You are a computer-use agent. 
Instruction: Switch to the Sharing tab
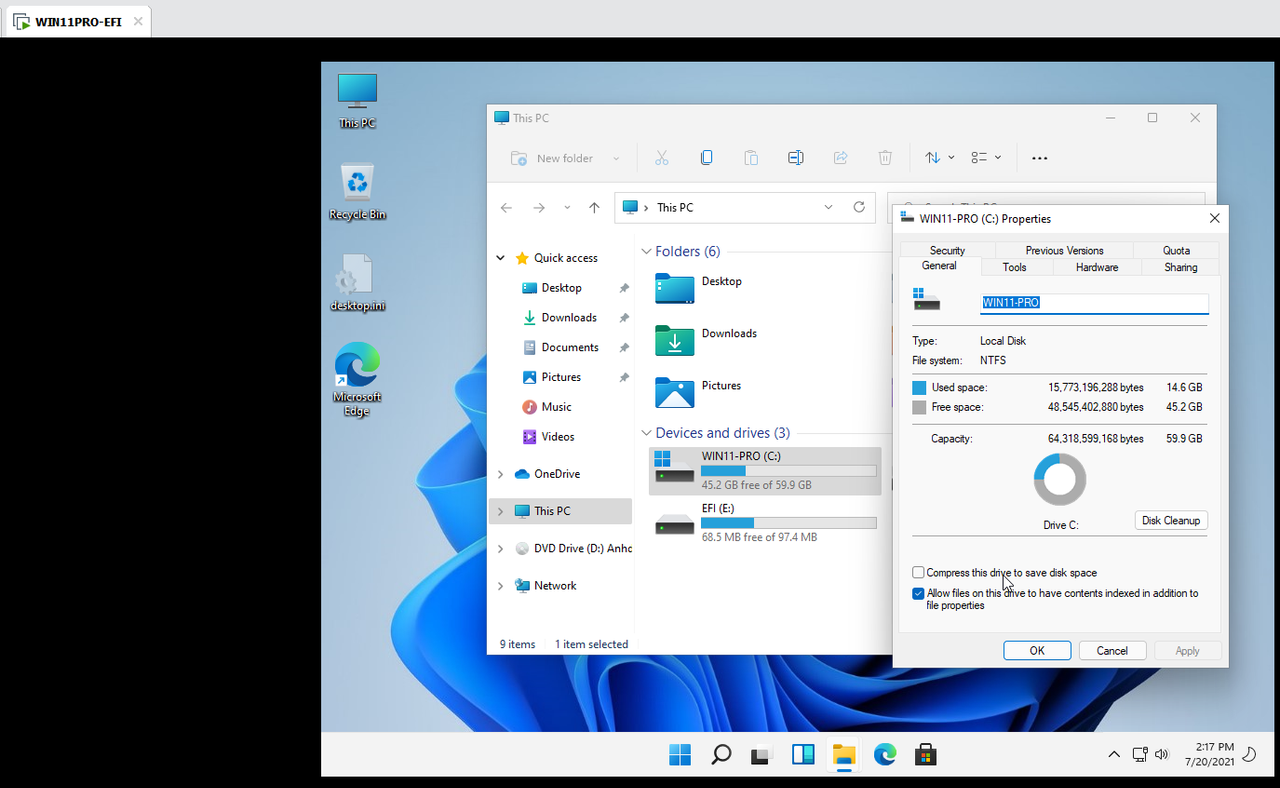(1181, 268)
